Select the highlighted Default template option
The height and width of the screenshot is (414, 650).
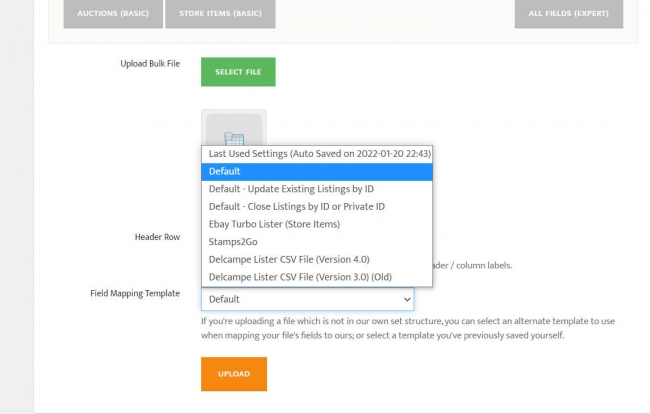316,171
